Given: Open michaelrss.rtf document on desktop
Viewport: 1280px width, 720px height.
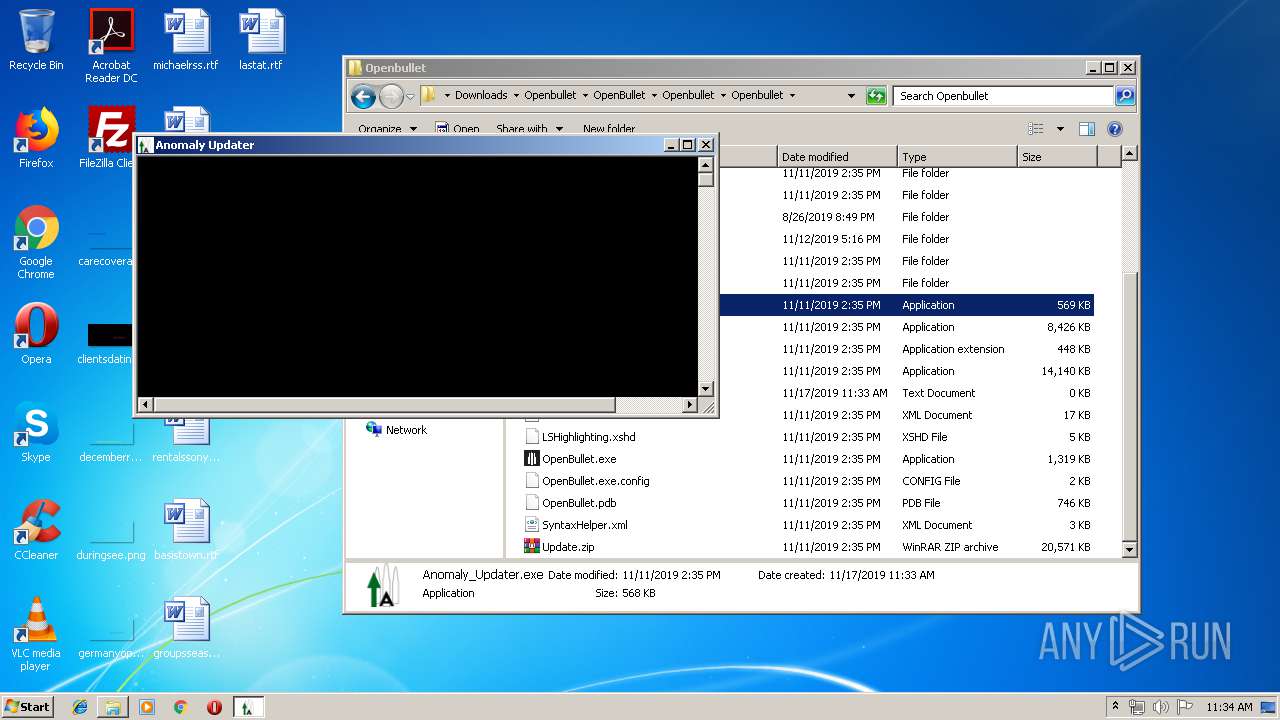Looking at the screenshot, I should (186, 40).
